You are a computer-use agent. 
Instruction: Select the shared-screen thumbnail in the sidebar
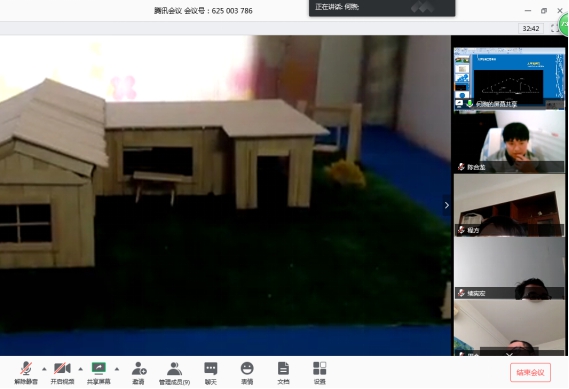509,78
